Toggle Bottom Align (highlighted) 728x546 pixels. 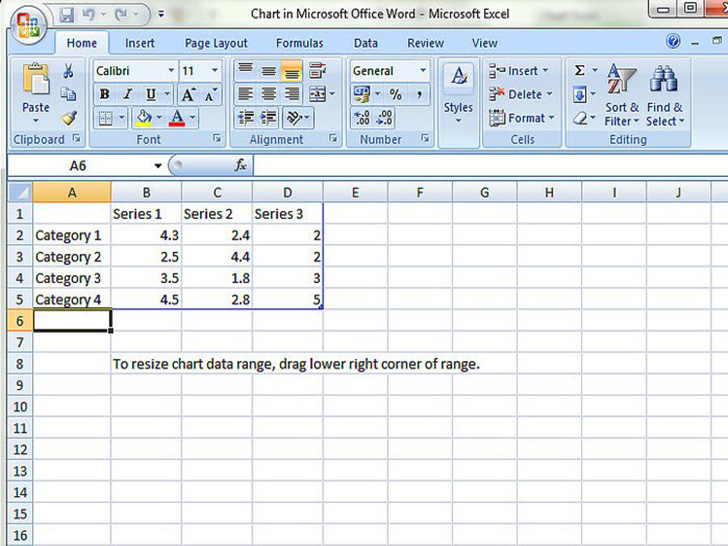292,71
